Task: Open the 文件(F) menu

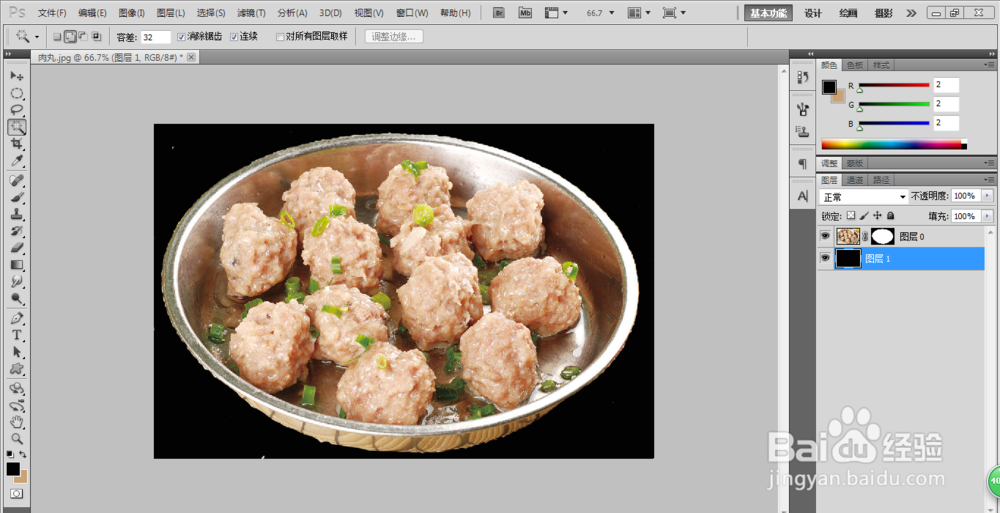Action: [52, 13]
